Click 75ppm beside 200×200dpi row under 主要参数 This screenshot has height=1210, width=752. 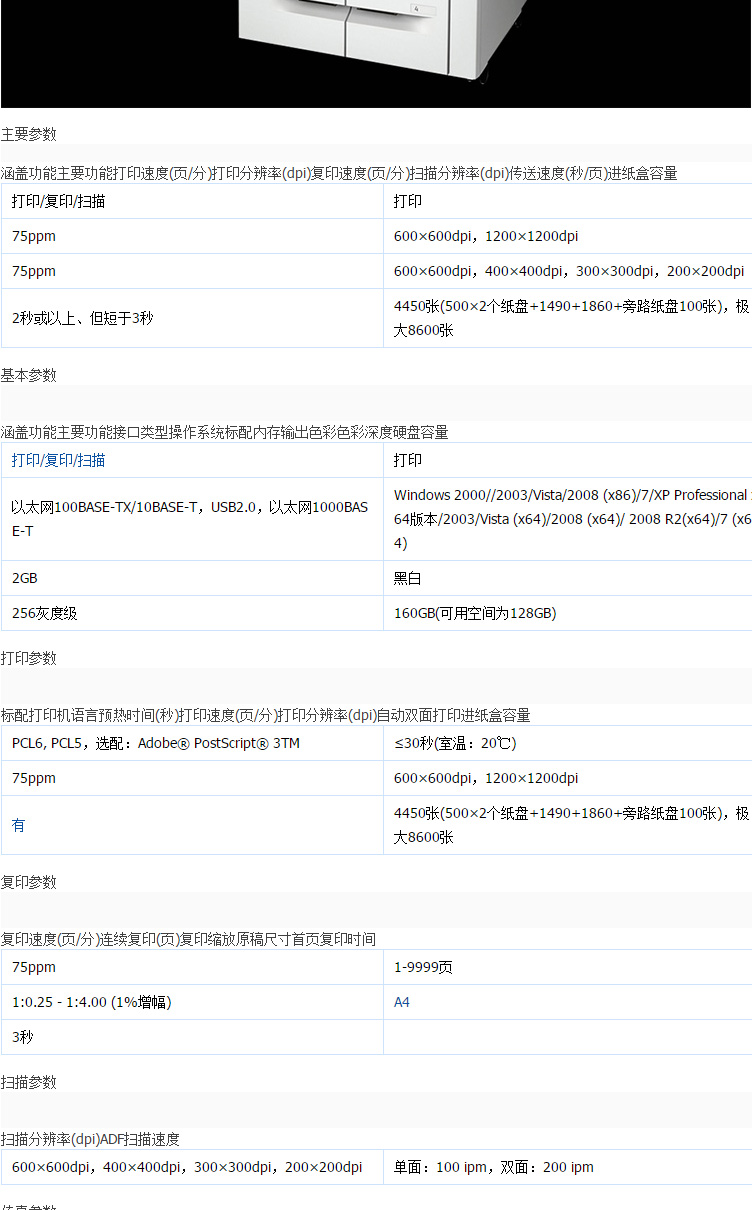click(192, 271)
